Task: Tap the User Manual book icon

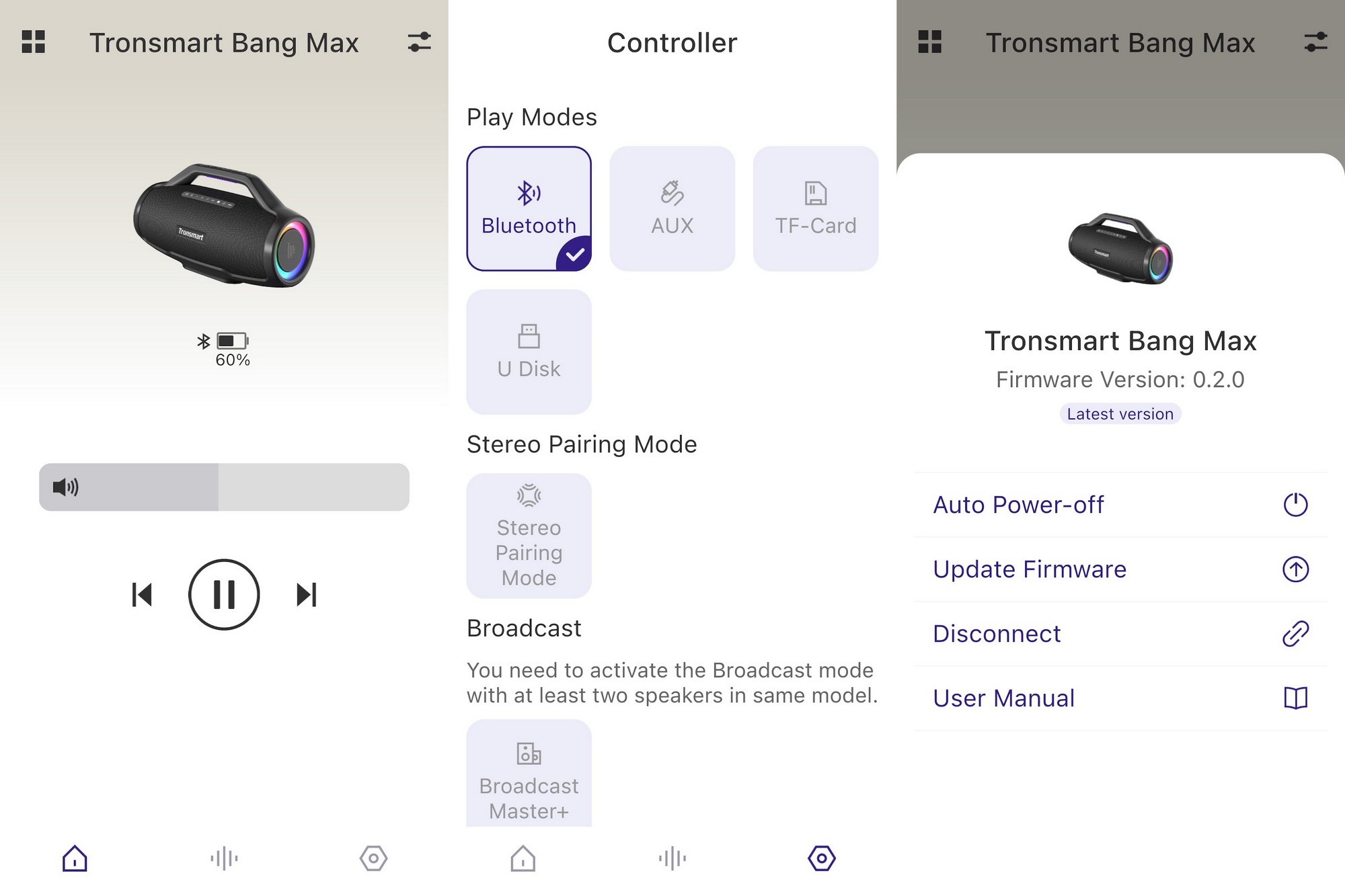Action: point(1296,698)
